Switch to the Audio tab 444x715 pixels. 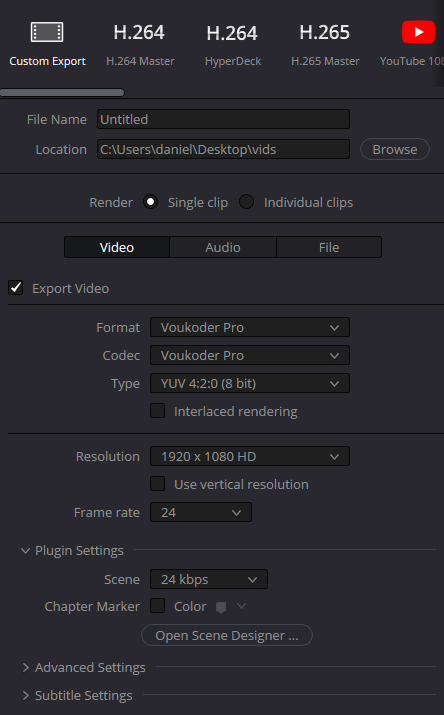[223, 247]
